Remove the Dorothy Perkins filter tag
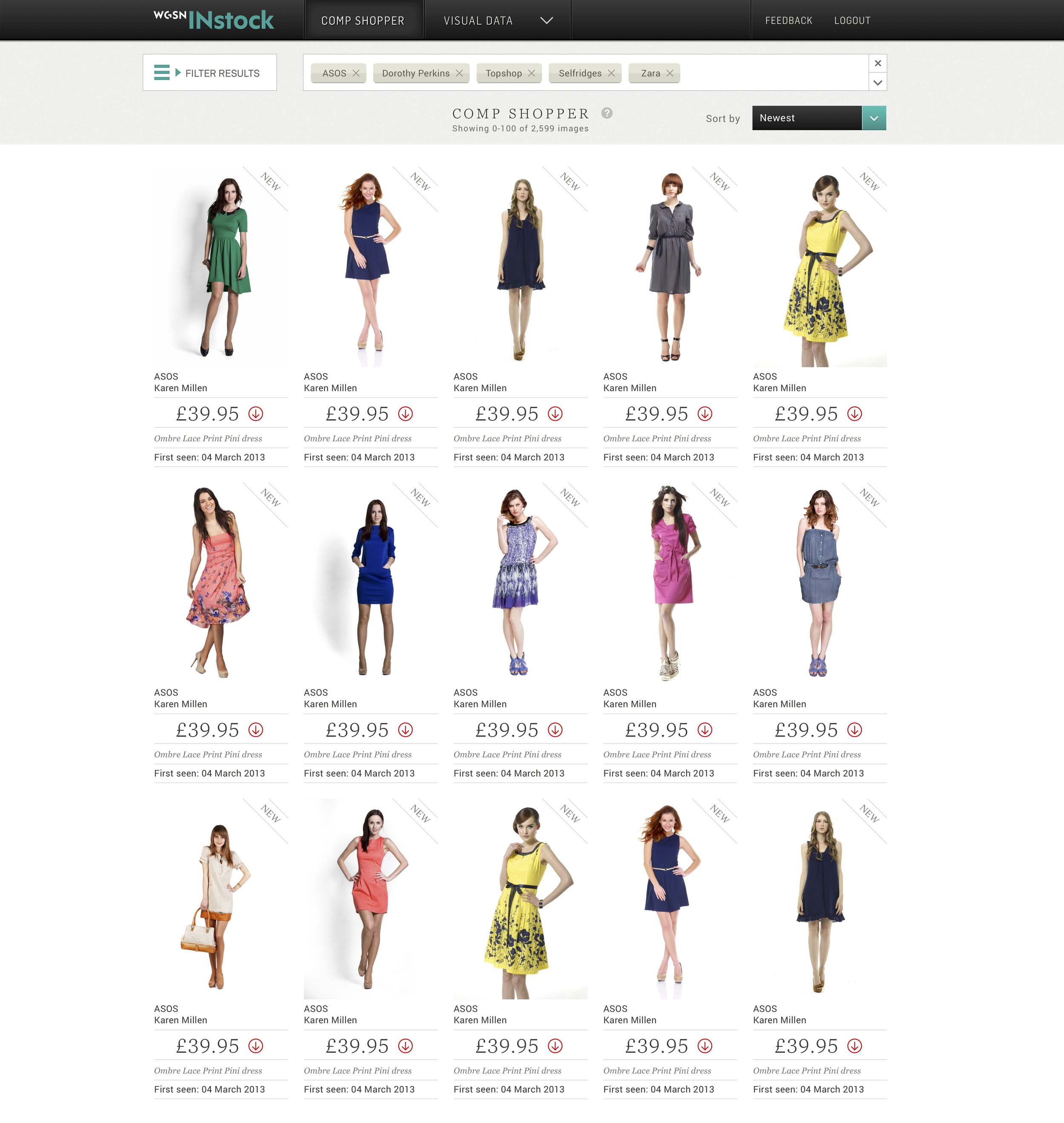Screen dimensions: 1064x1123 [x=459, y=73]
